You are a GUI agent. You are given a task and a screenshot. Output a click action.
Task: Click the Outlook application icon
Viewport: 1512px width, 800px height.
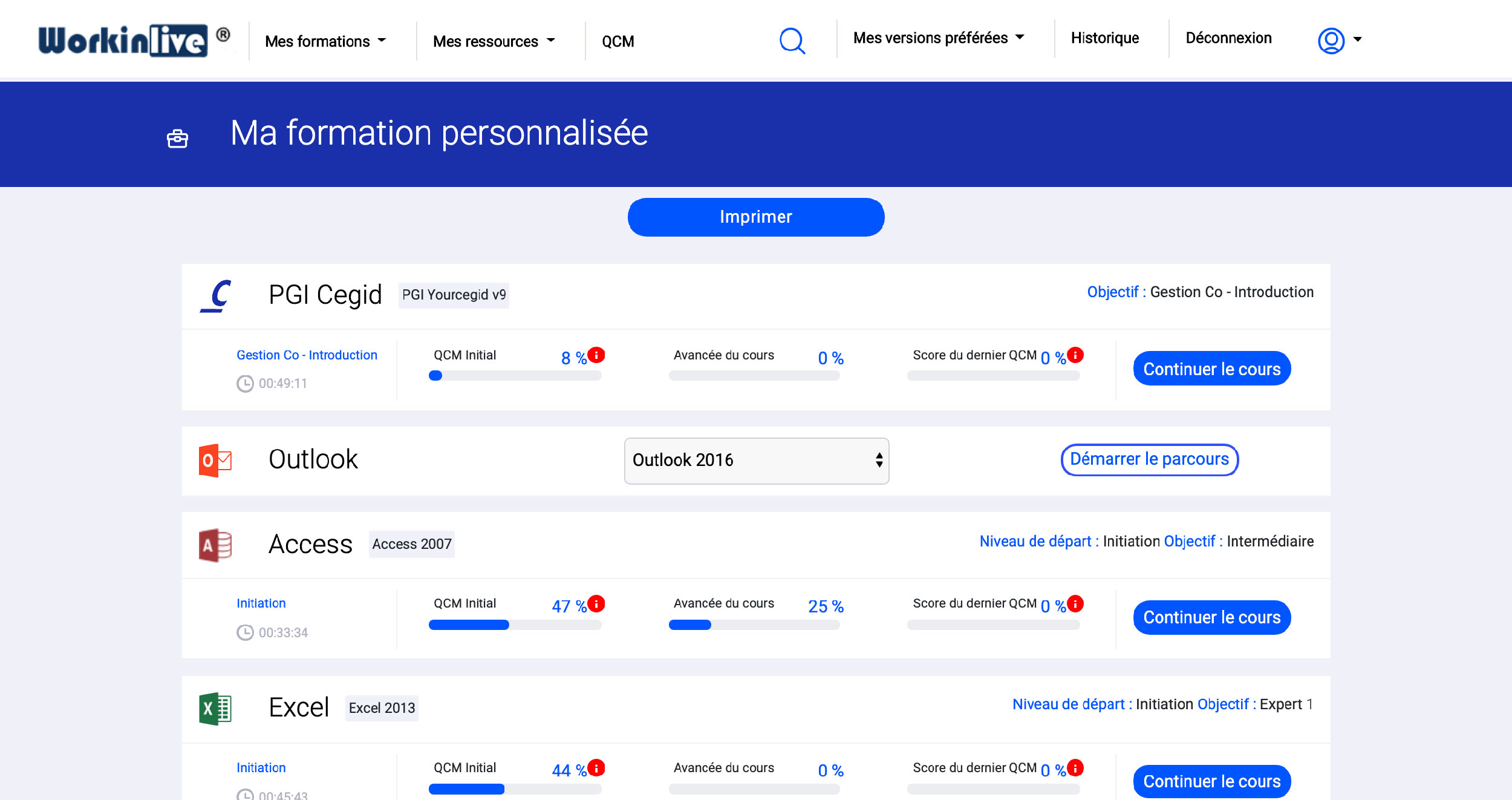tap(215, 460)
